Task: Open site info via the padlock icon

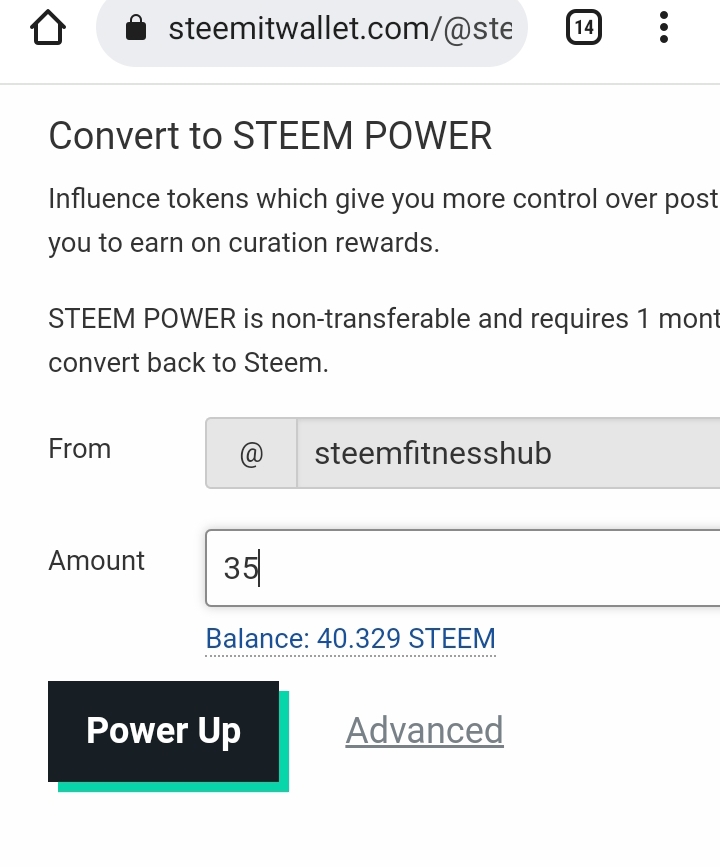Action: (x=136, y=28)
